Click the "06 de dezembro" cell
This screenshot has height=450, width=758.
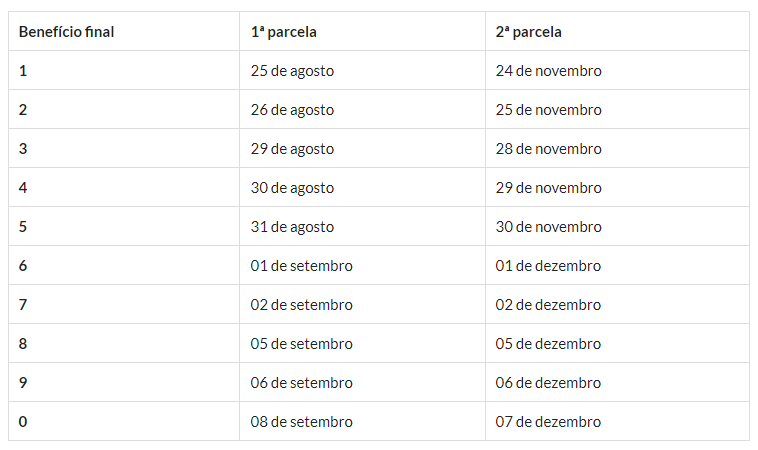tap(549, 383)
